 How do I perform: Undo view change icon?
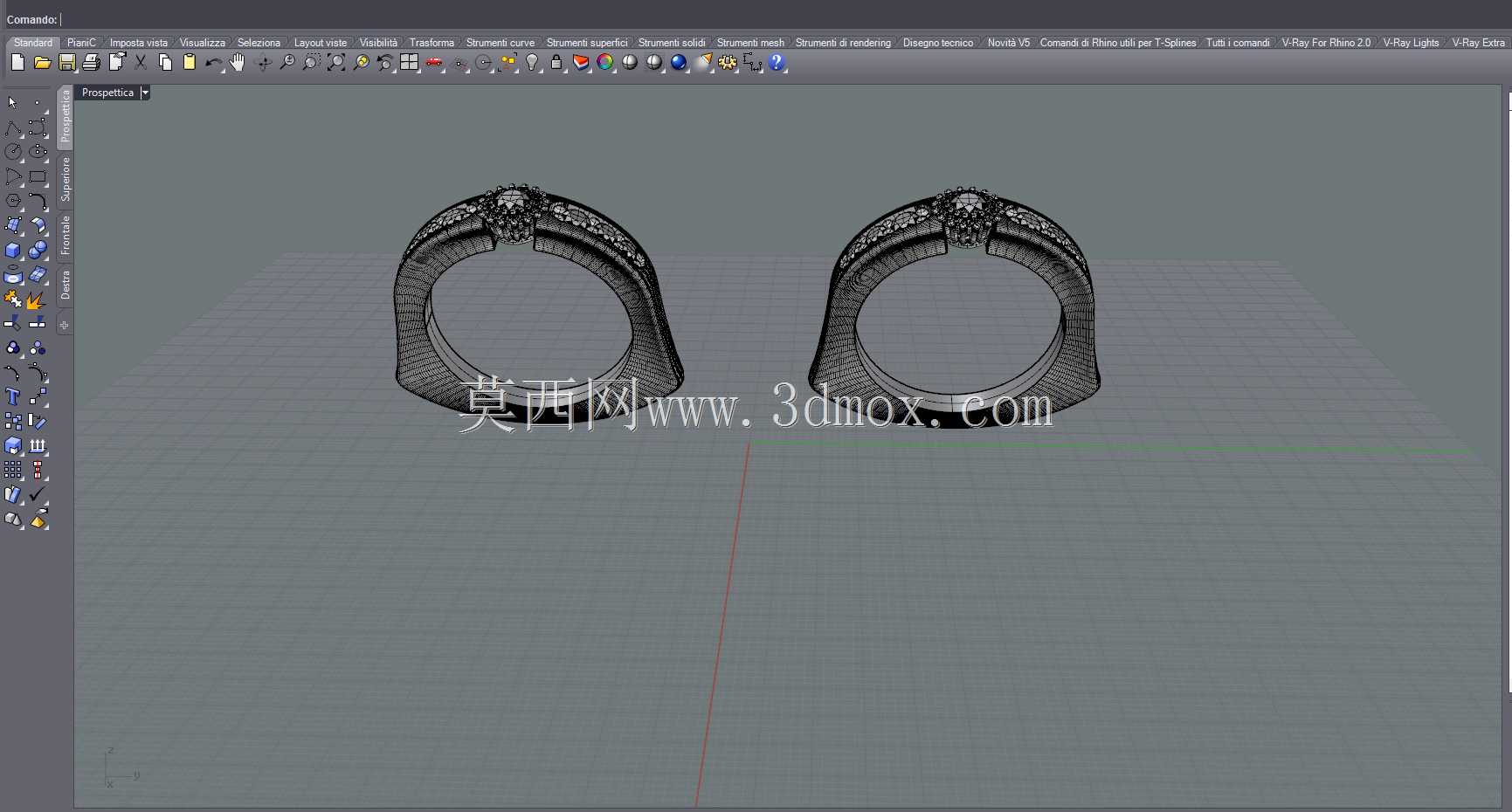point(385,62)
